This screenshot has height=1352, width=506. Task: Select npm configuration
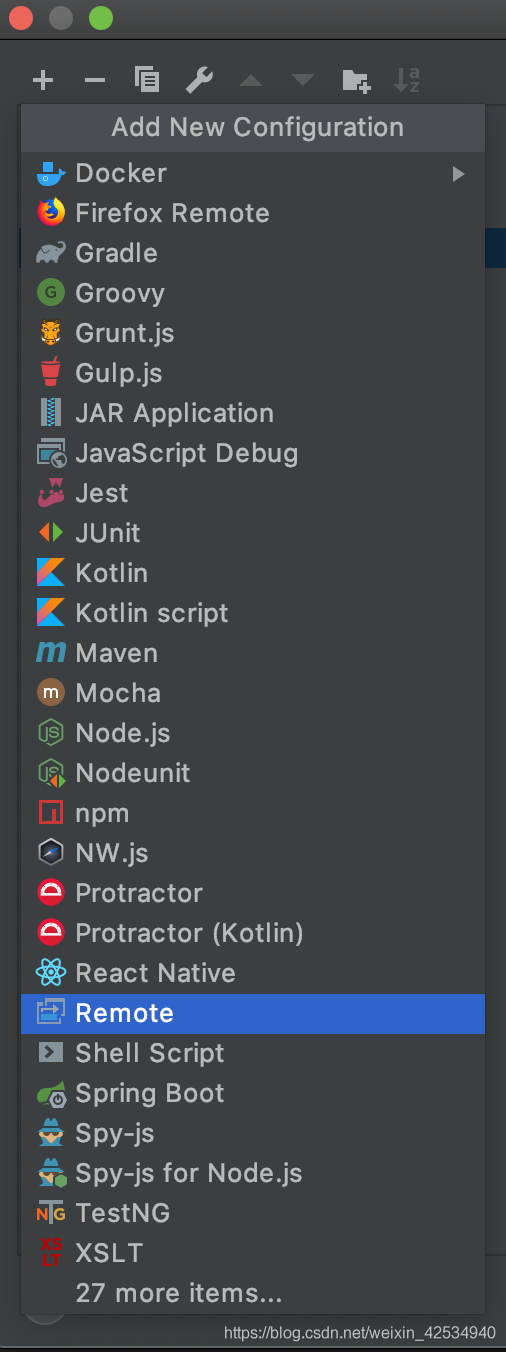click(x=253, y=813)
